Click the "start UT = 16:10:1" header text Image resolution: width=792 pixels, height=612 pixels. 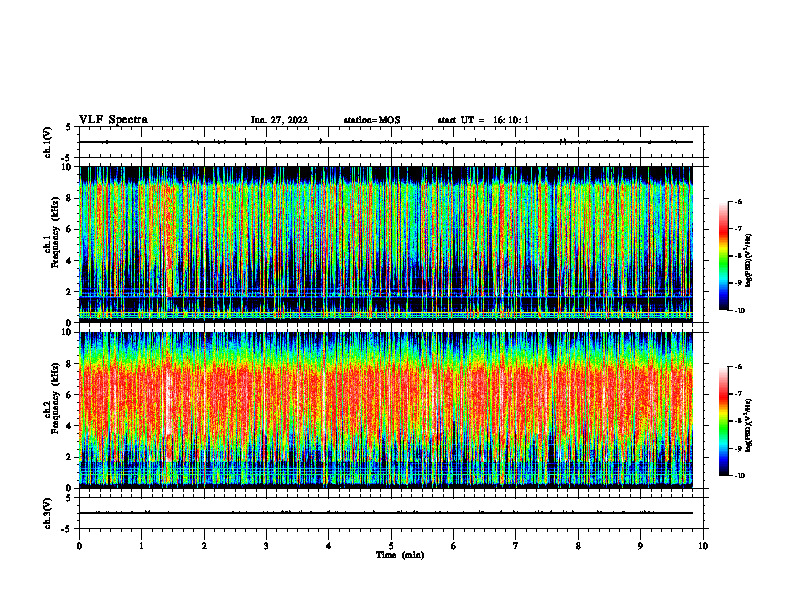483,120
